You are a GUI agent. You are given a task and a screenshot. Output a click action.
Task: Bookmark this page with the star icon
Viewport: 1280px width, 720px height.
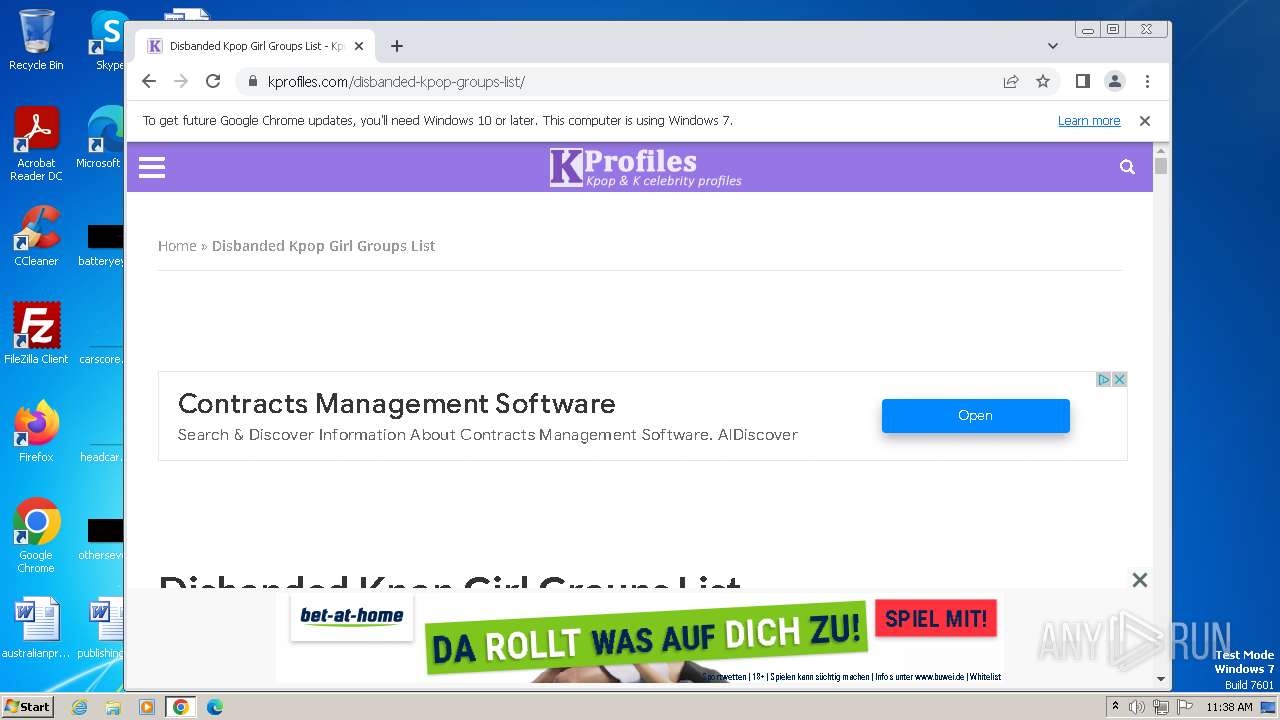(1043, 81)
